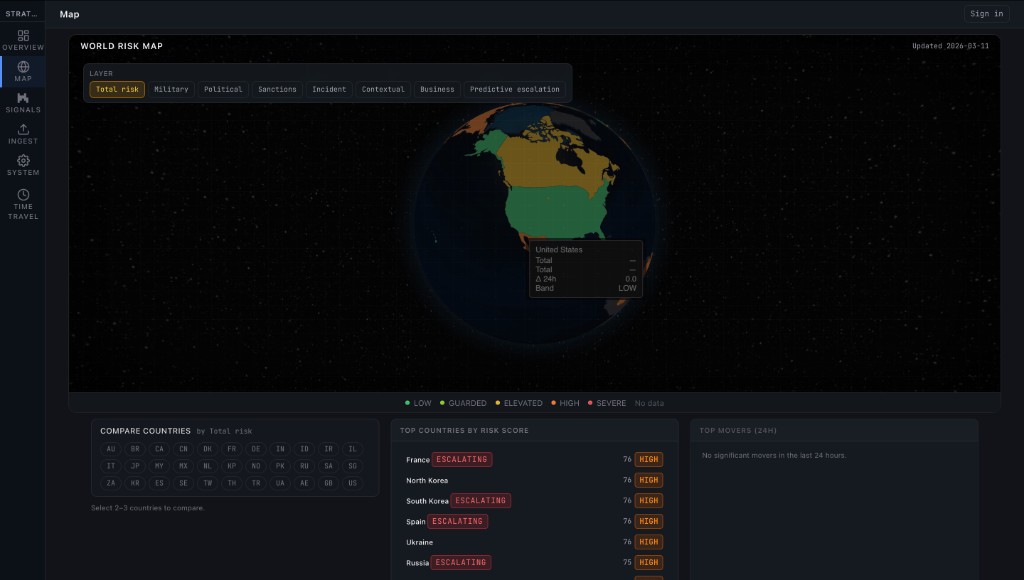The height and width of the screenshot is (580, 1024).
Task: Open the Ingest upload icon
Action: 23,130
